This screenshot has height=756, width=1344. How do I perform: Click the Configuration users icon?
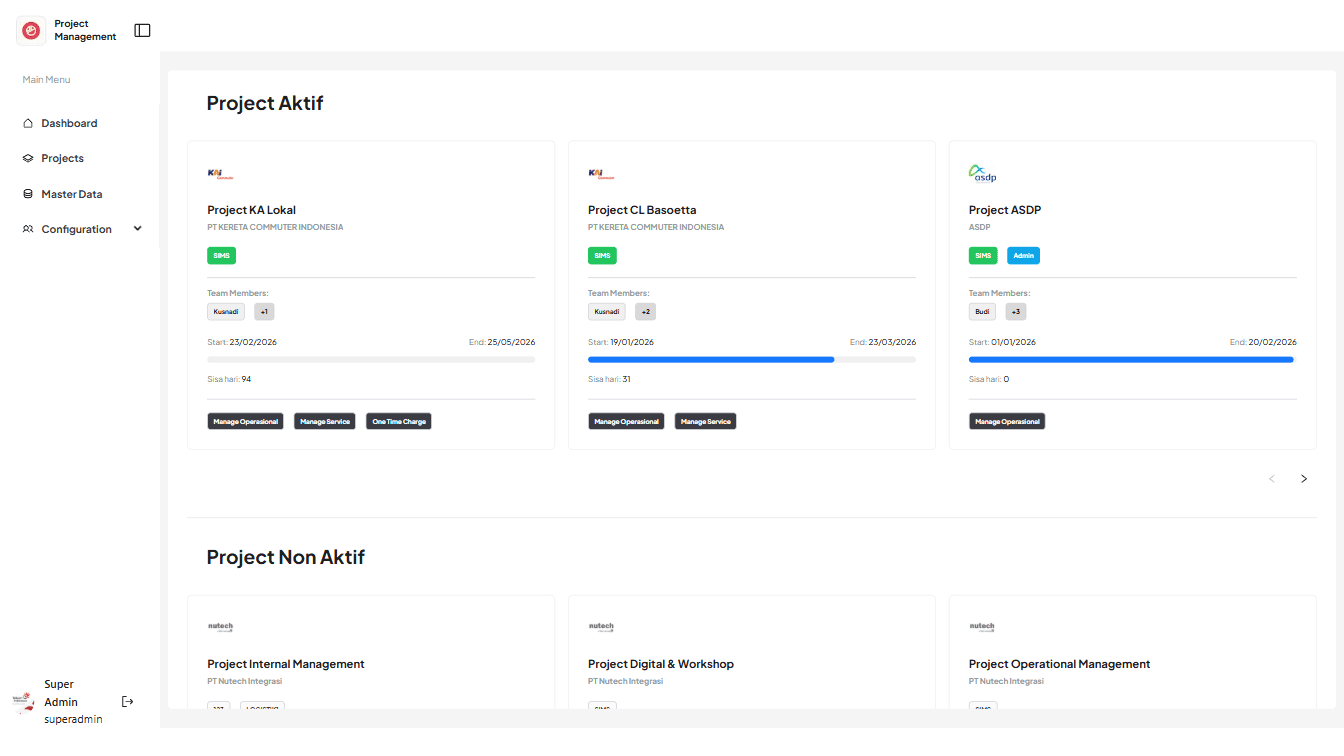point(28,229)
